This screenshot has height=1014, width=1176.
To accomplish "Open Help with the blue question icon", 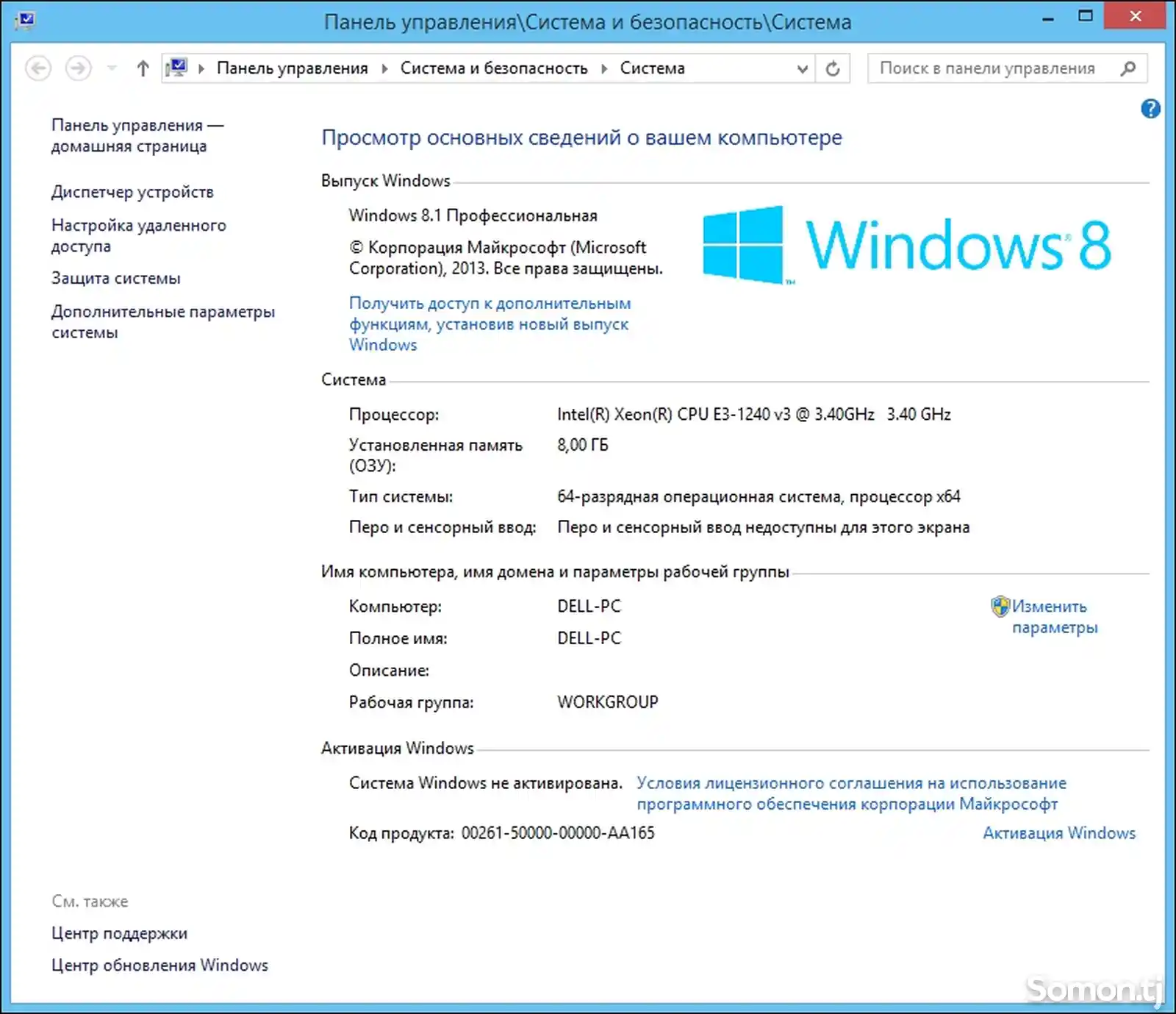I will pos(1150,109).
